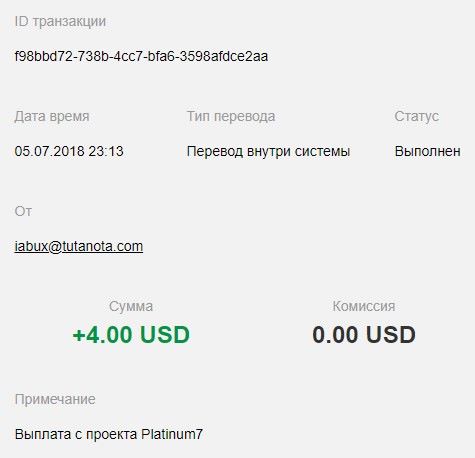Screen dimensions: 475x458
Task: Click the word Platinum7 in note
Action: click(172, 434)
